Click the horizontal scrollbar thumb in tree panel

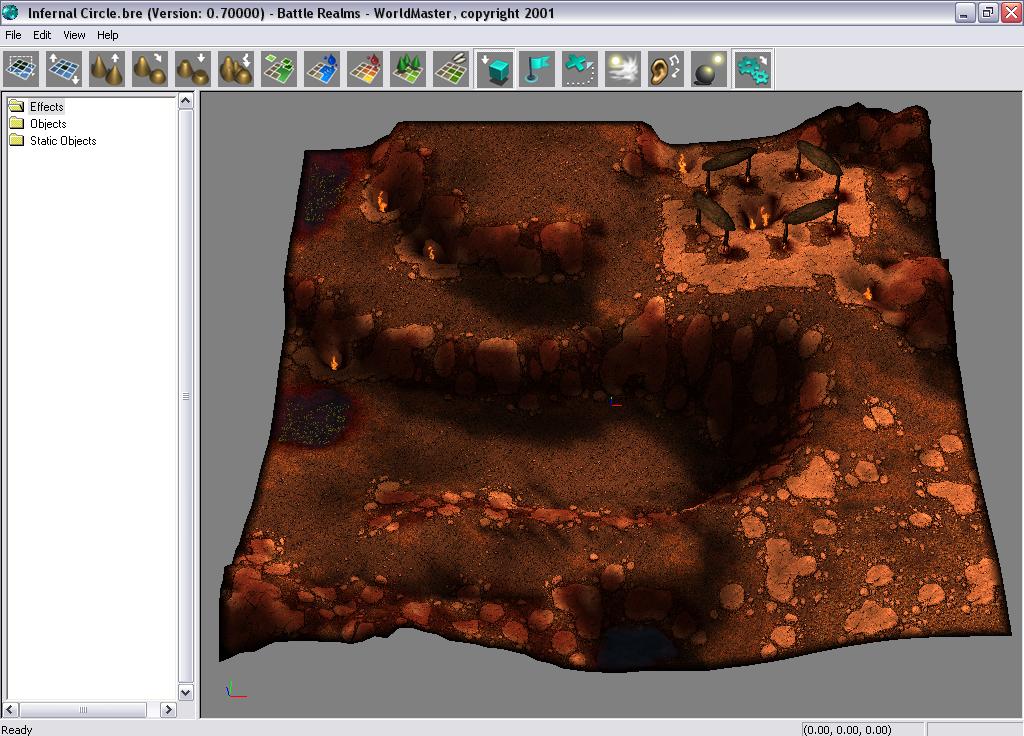point(83,709)
